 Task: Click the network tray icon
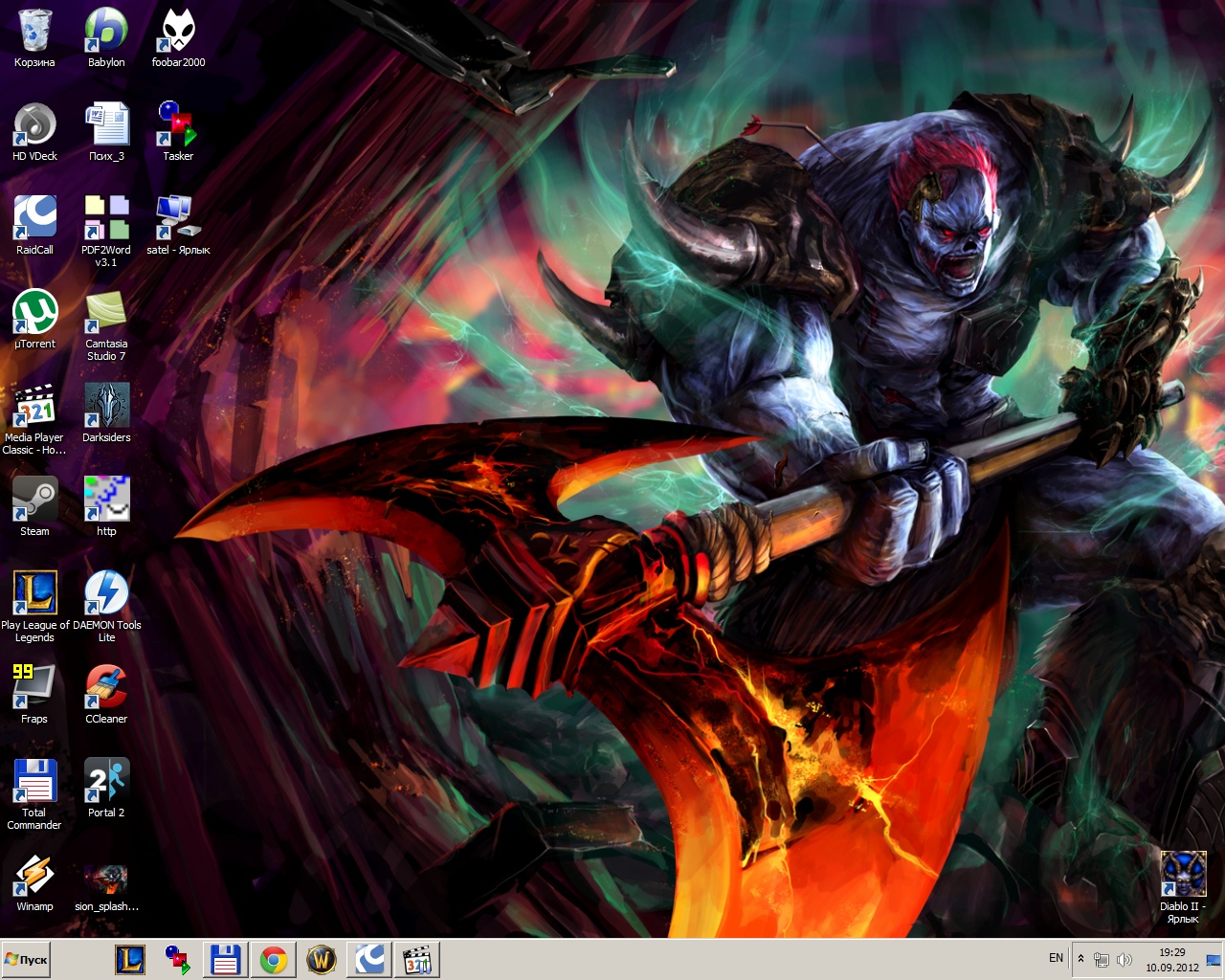[1102, 960]
